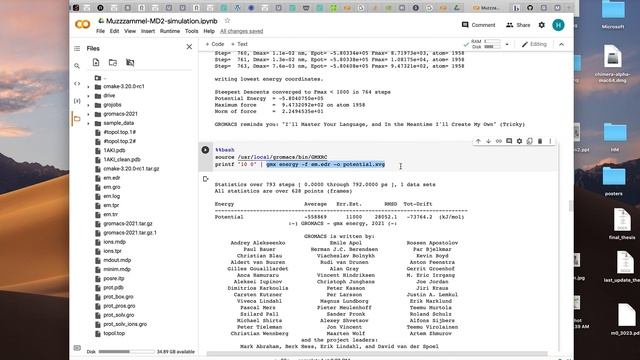The width and height of the screenshot is (640, 360).
Task: Select em.tpr file
Action: 111,205
